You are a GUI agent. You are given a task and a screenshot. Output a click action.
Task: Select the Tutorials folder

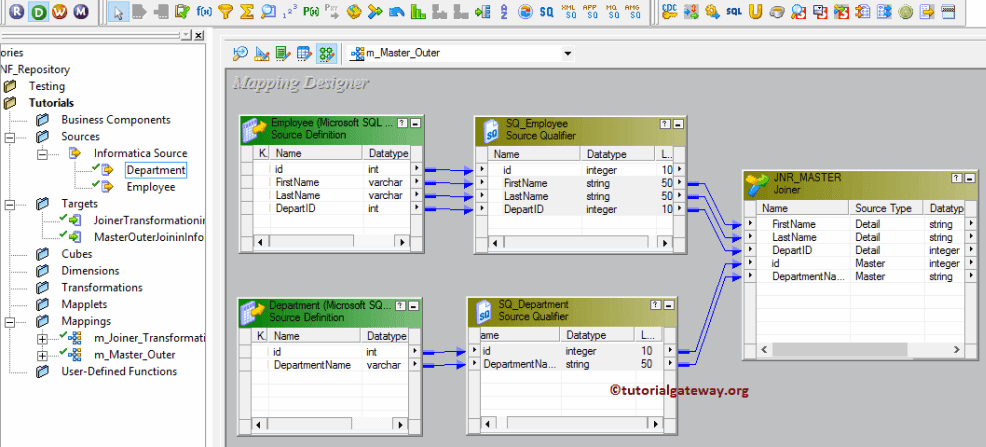[51, 103]
